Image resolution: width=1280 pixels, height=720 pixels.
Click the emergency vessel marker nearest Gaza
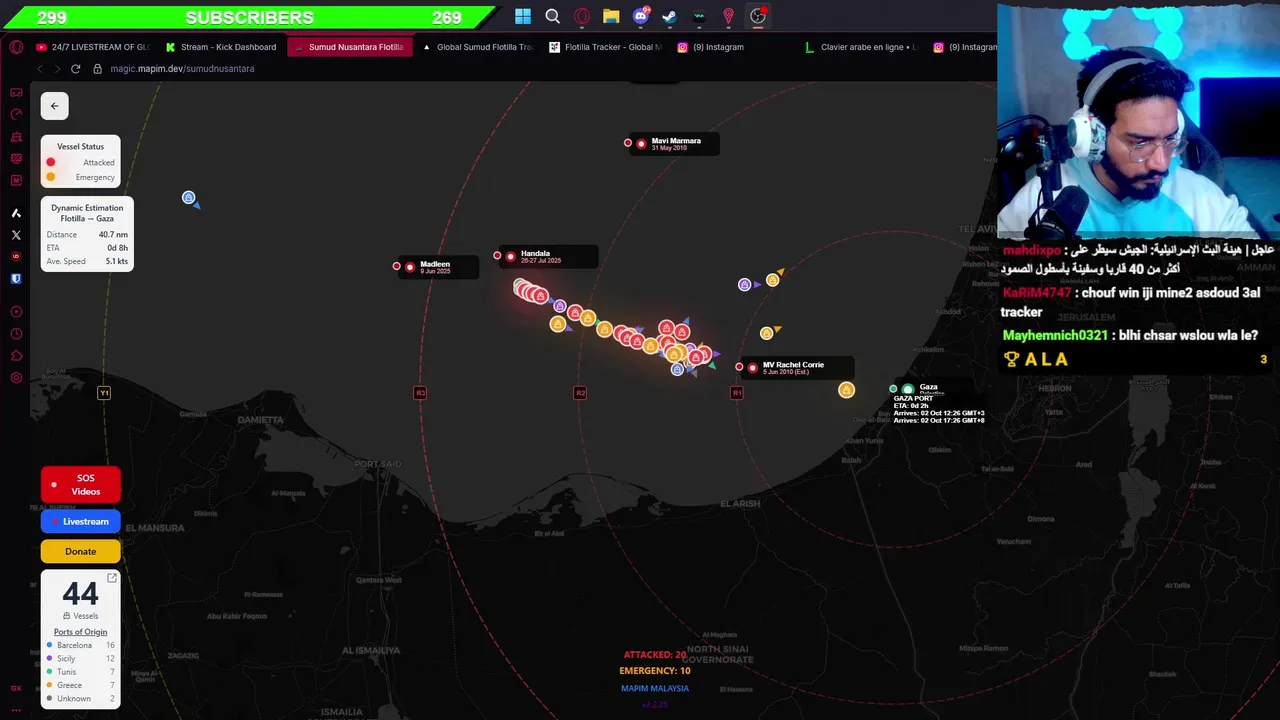pyautogui.click(x=846, y=390)
